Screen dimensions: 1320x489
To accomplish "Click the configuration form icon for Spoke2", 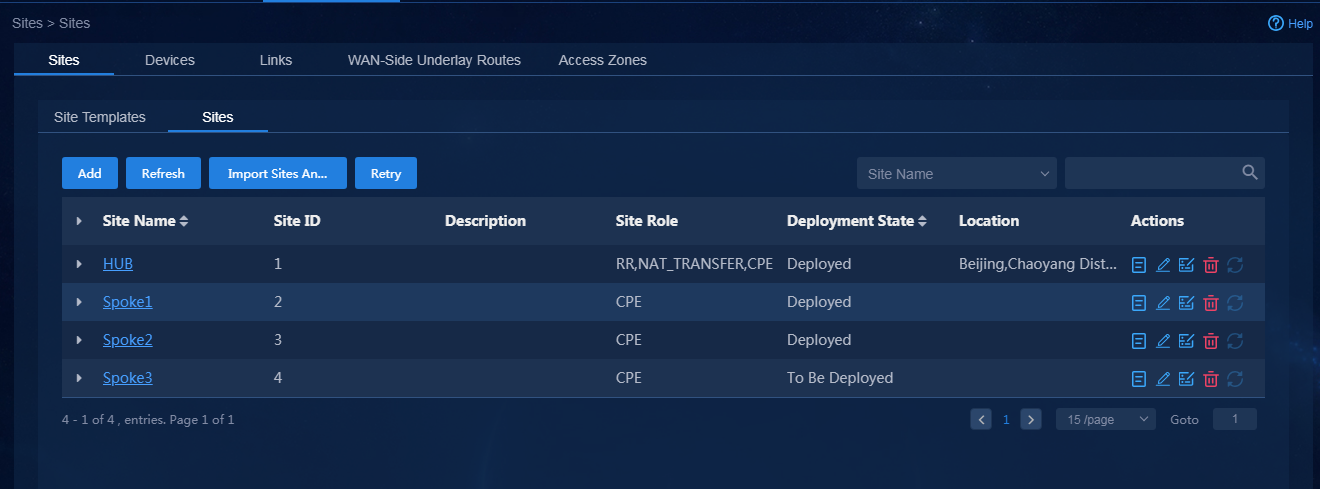I will click(x=1186, y=341).
